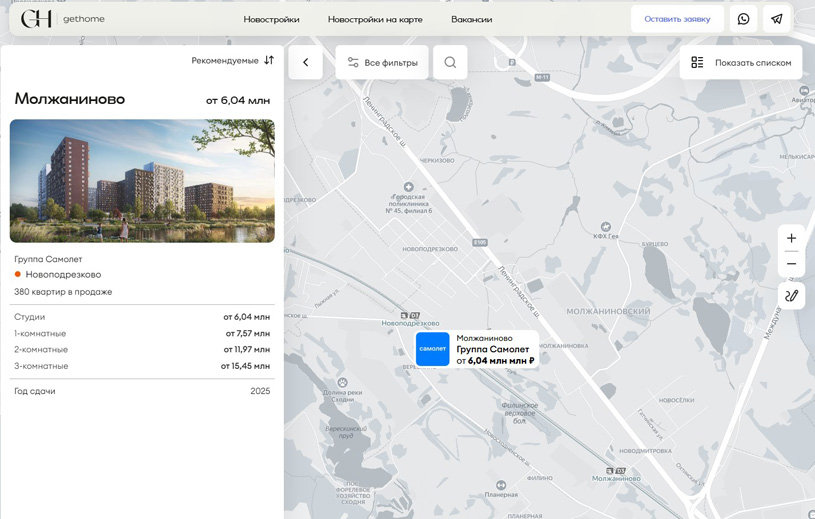Click the Молжаниново complex photo
The height and width of the screenshot is (519, 815).
coord(142,181)
